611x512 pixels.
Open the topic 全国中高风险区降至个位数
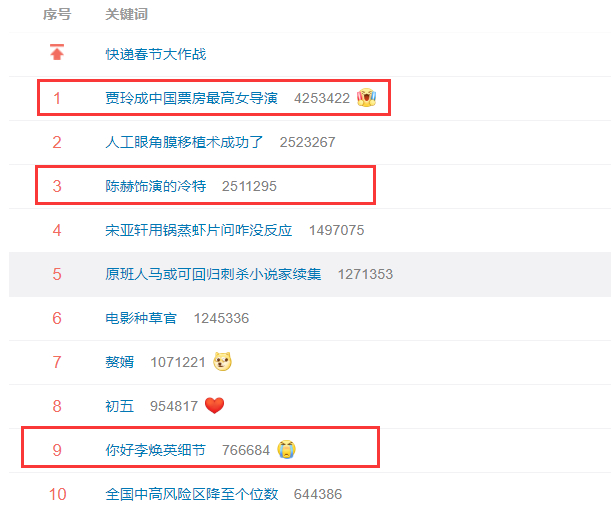click(191, 494)
